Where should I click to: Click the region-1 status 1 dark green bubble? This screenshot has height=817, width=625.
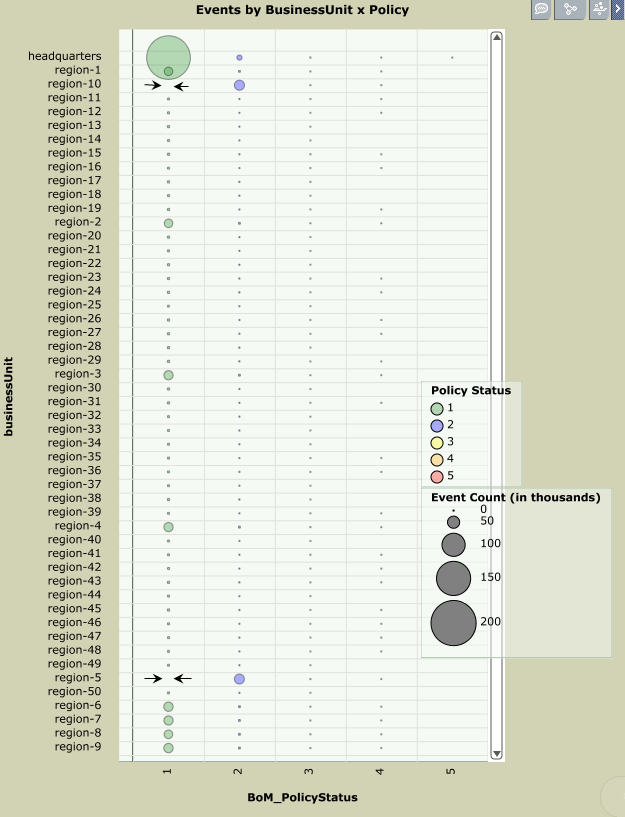point(168,71)
